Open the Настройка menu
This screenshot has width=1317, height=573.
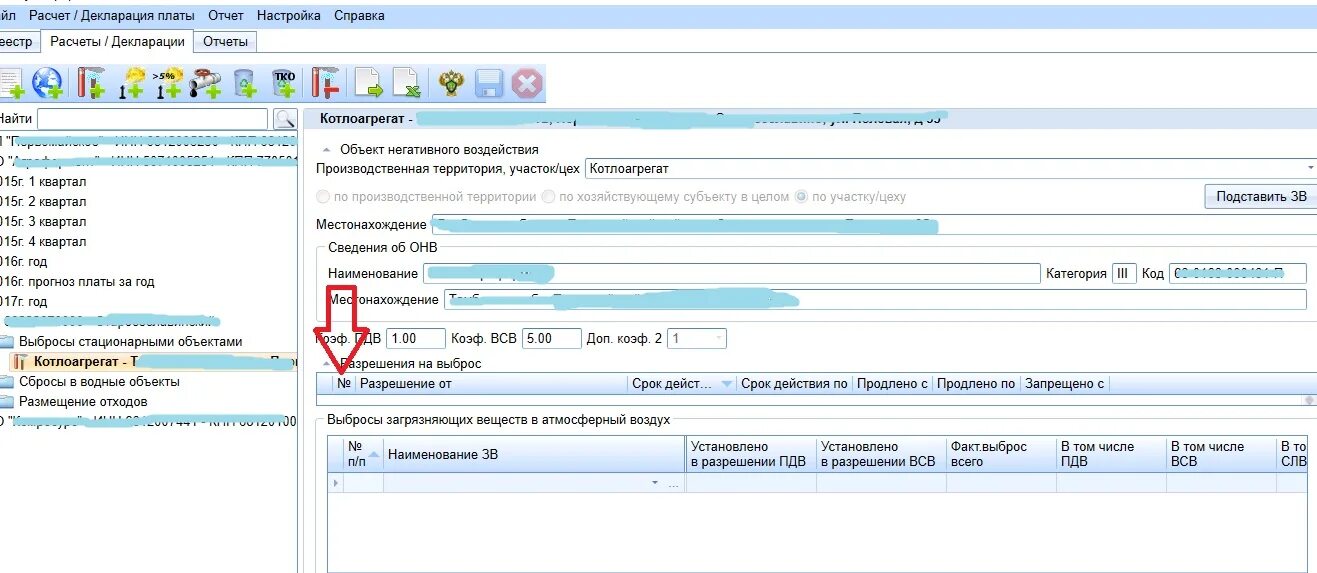click(x=289, y=16)
